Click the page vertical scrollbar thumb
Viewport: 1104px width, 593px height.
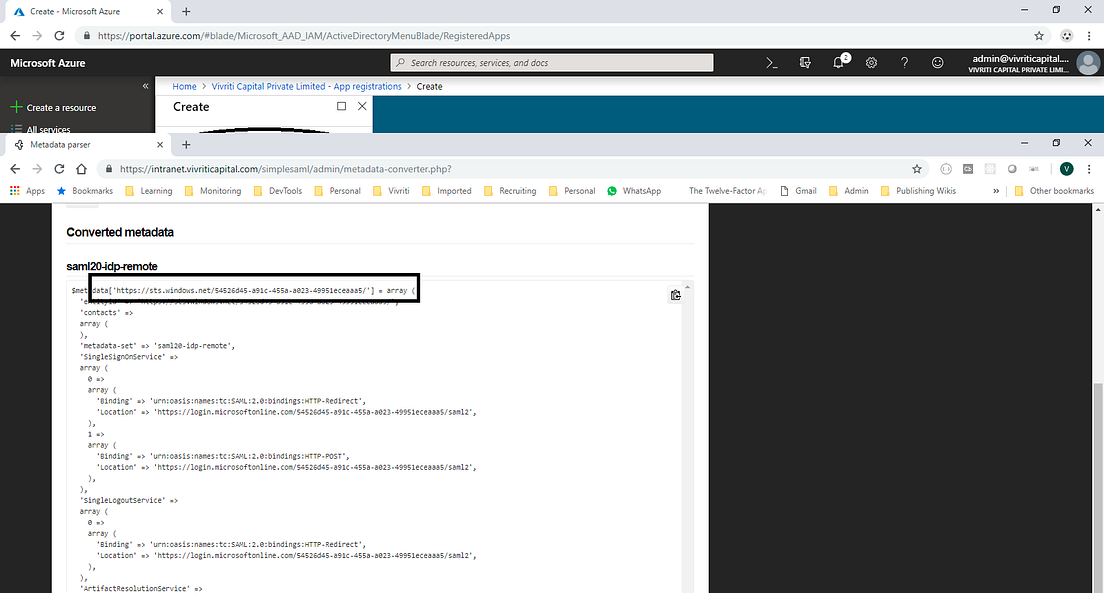(1098, 487)
